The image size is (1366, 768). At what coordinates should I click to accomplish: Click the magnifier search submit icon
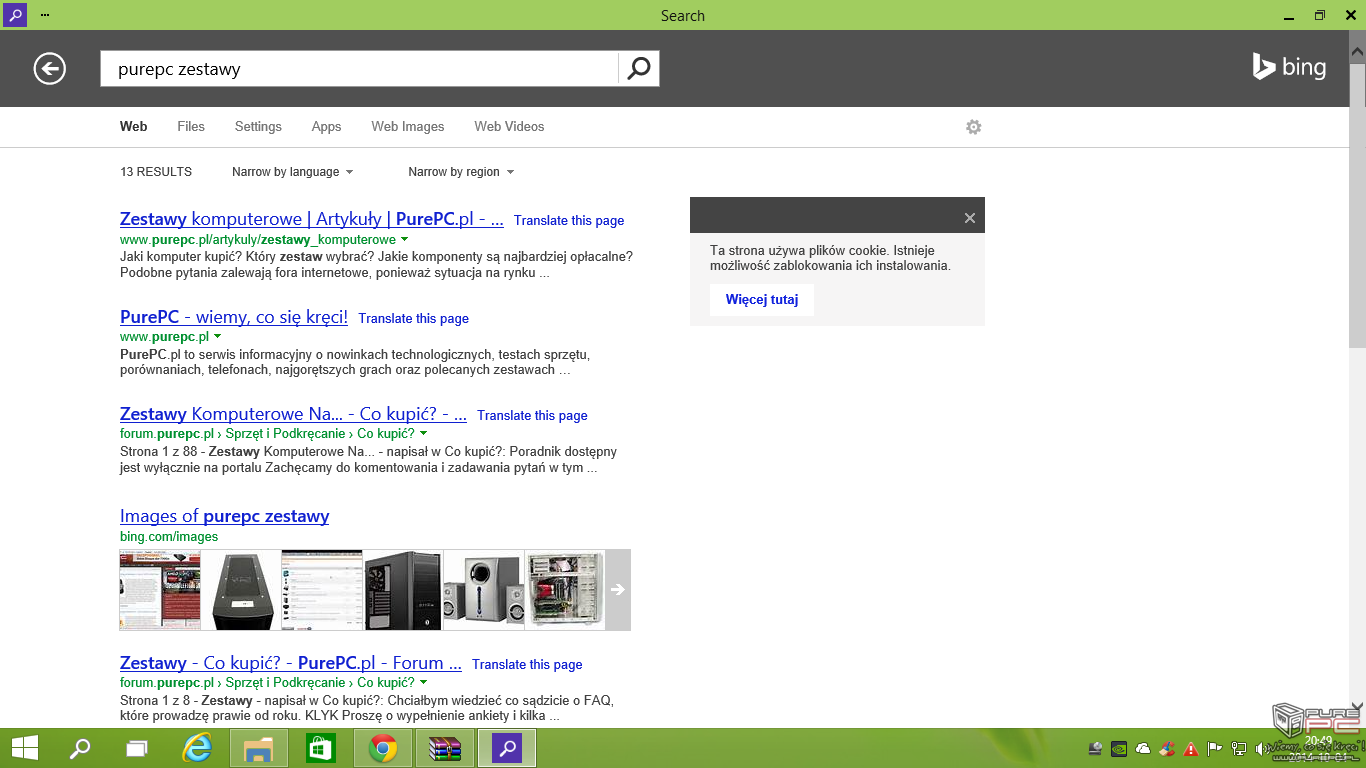[638, 68]
